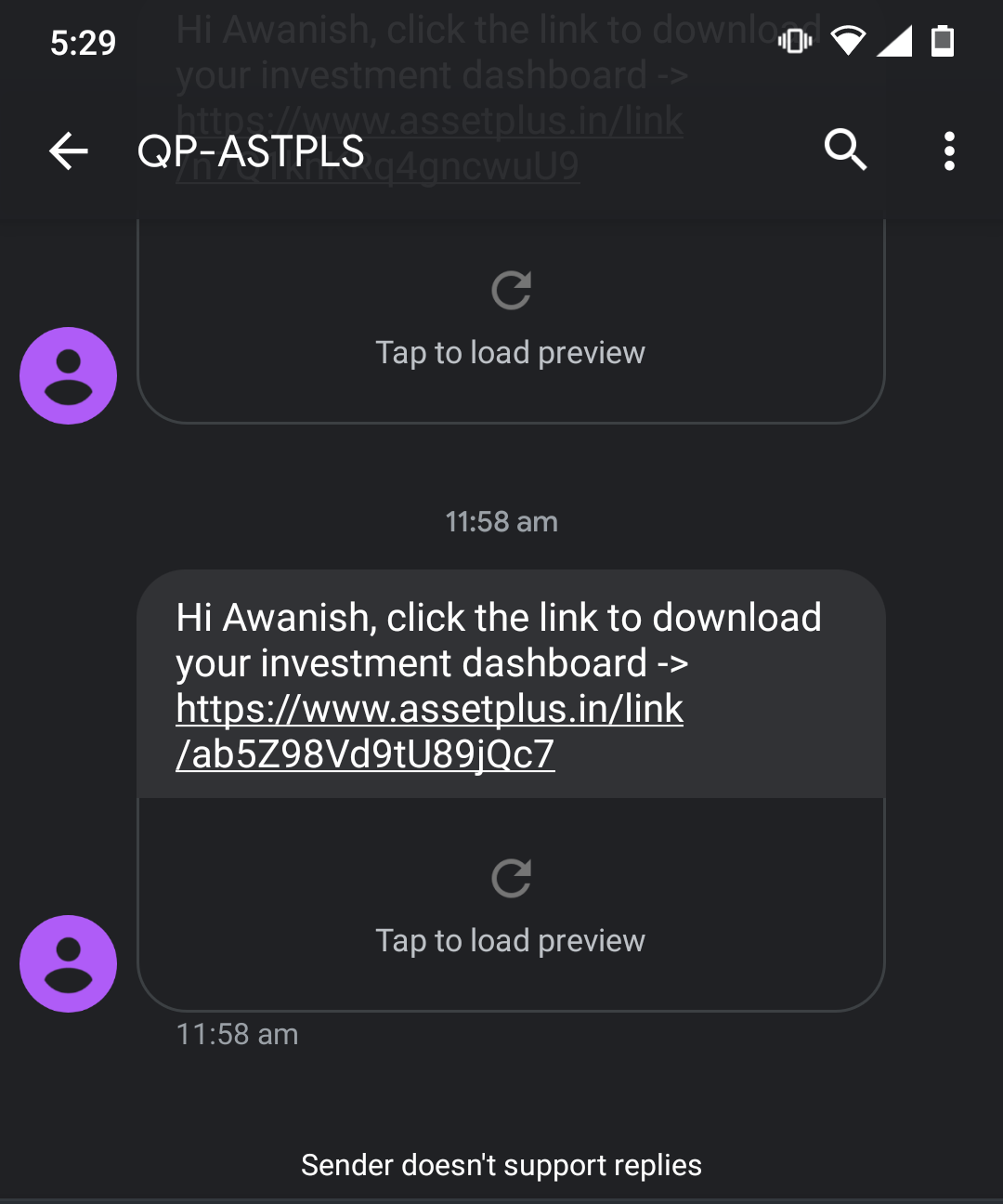Viewport: 1003px width, 1204px height.
Task: Tap the lower purple contact avatar
Action: (x=69, y=963)
